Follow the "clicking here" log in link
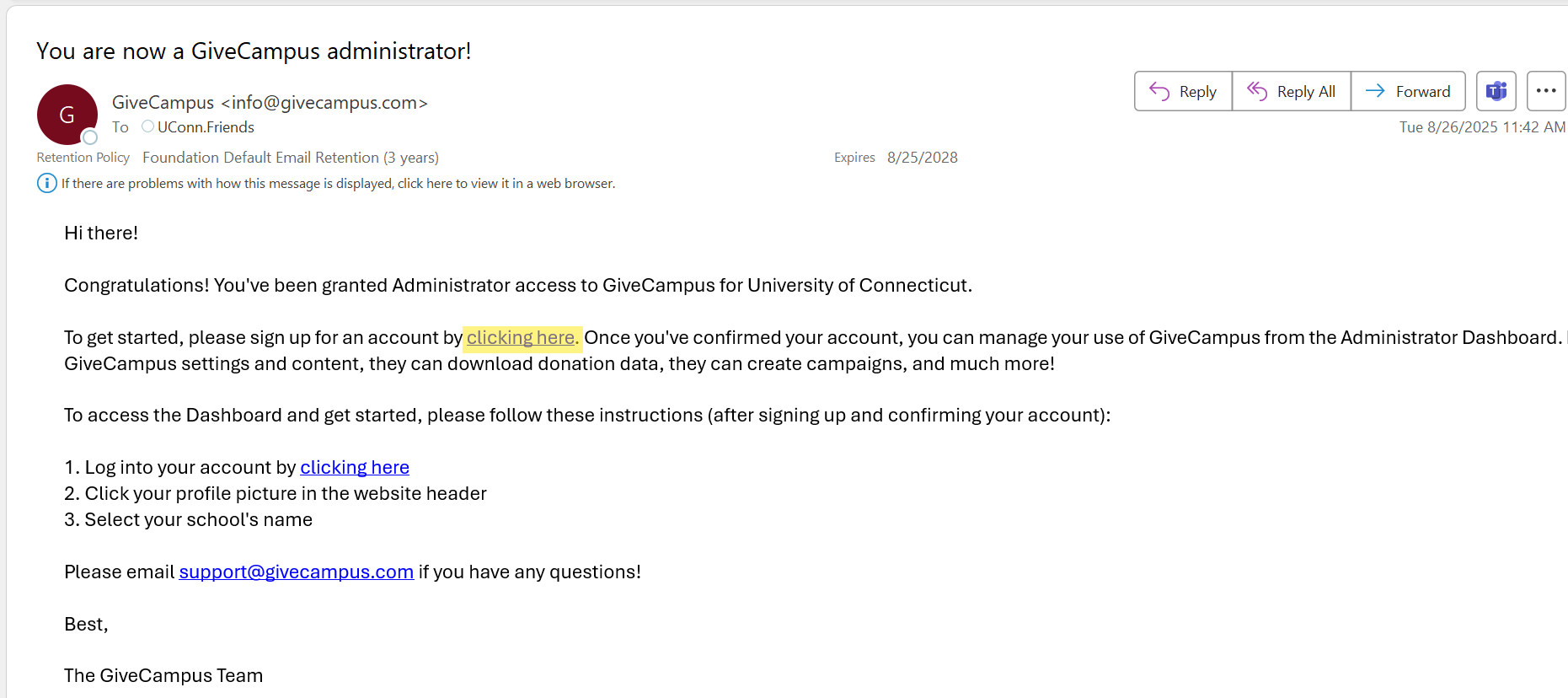Image resolution: width=1568 pixels, height=698 pixels. pyautogui.click(x=355, y=468)
